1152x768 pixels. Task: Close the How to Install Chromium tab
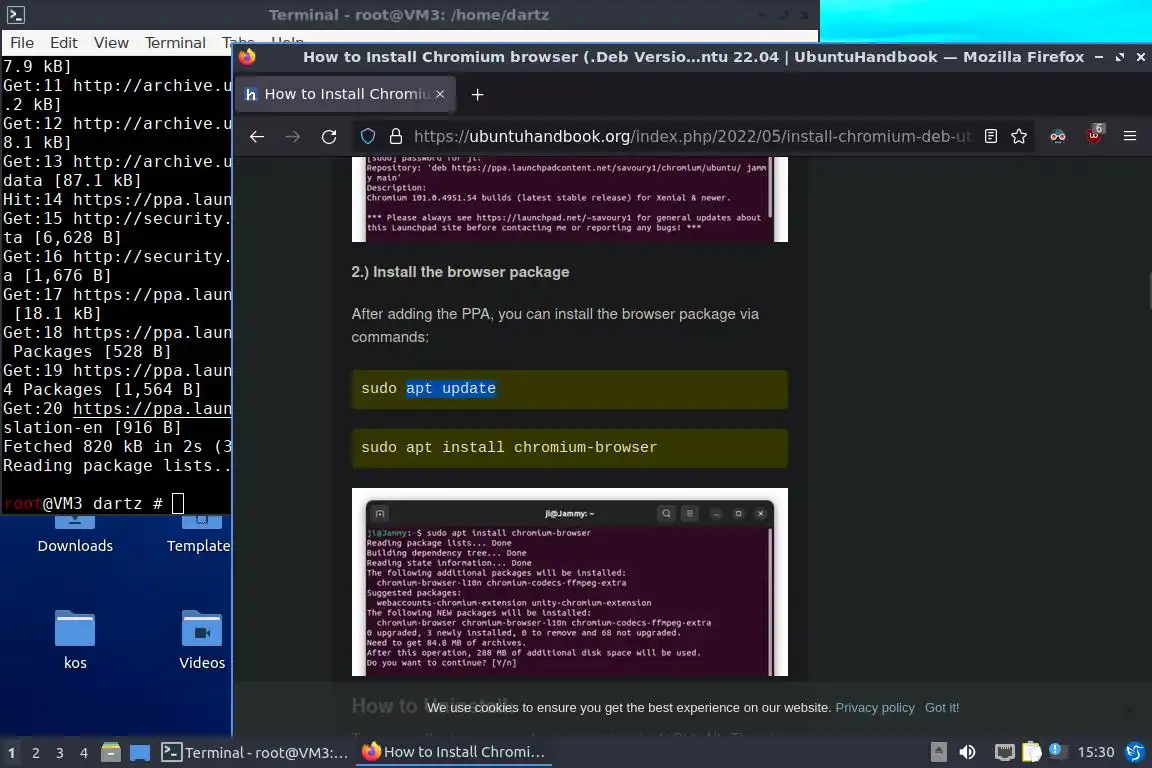(440, 94)
